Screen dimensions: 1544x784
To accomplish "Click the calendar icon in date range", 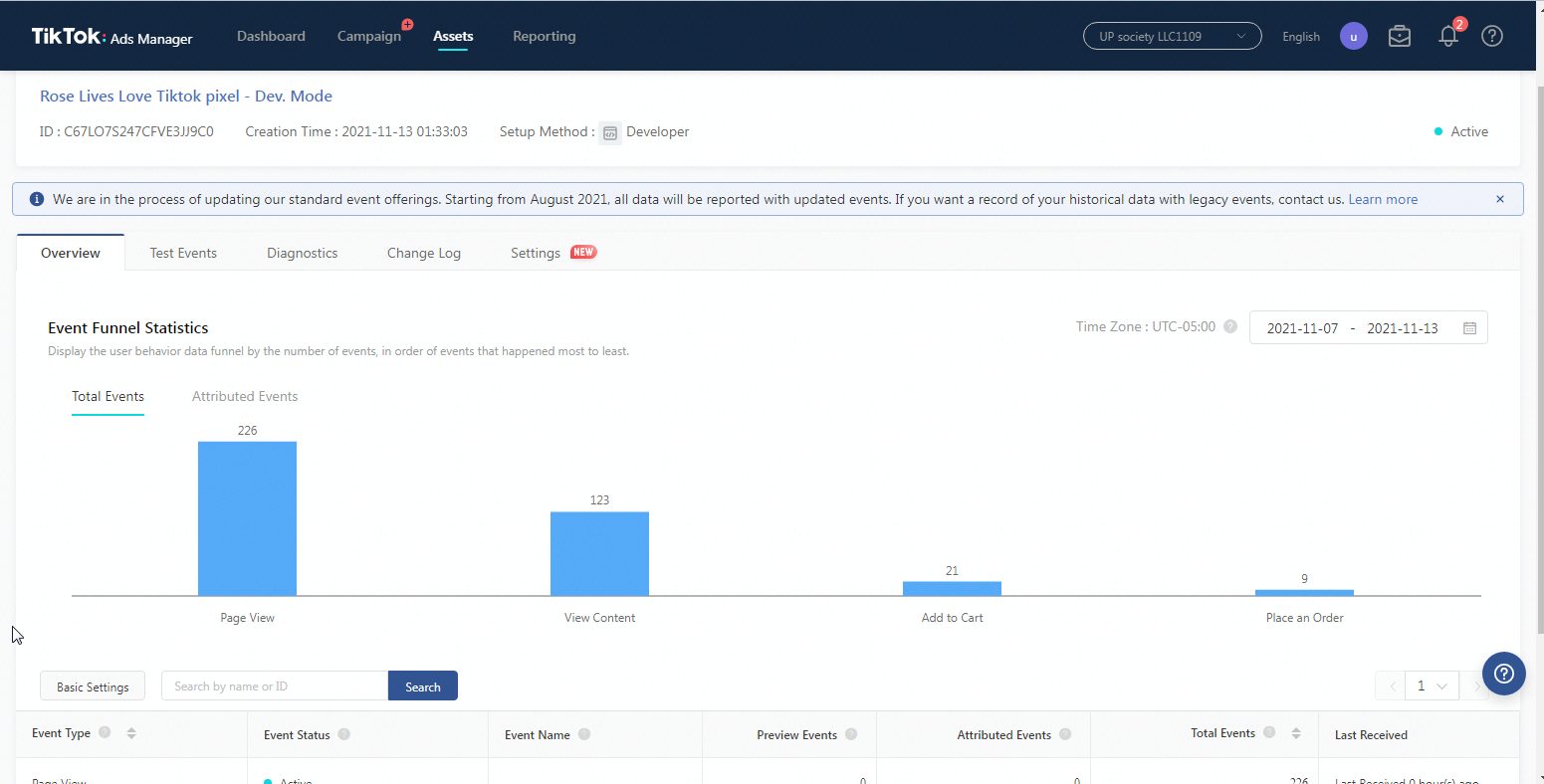I will point(1469,328).
